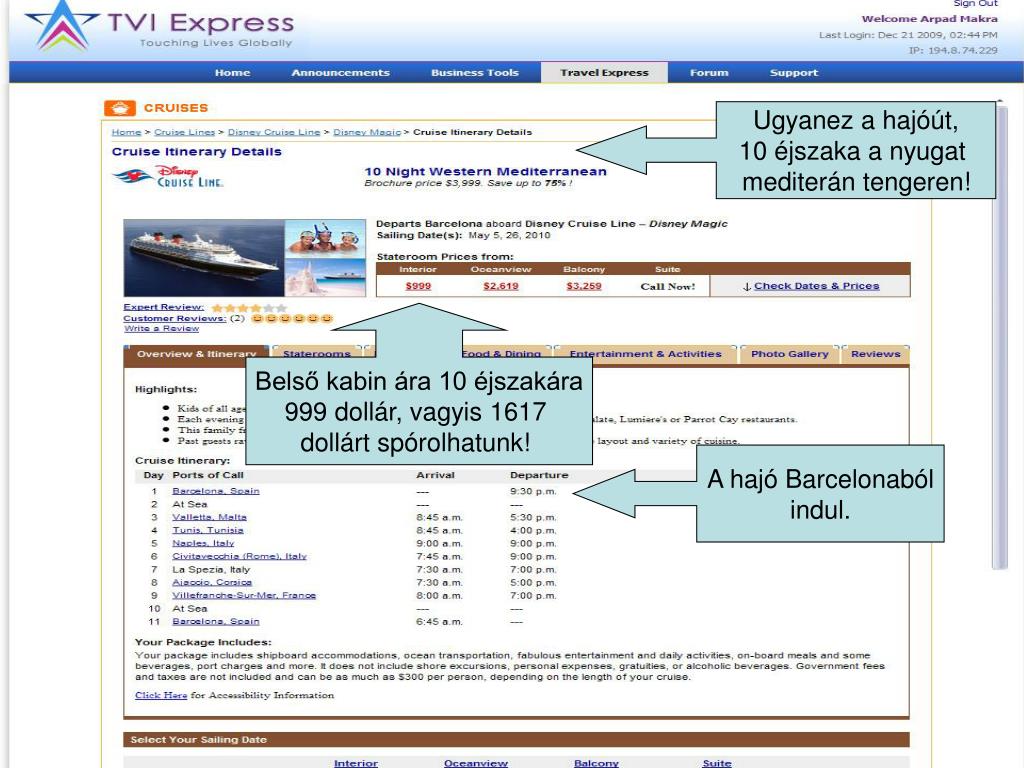Viewport: 1024px width, 768px height.
Task: Open the Announcements menu item
Action: (340, 72)
